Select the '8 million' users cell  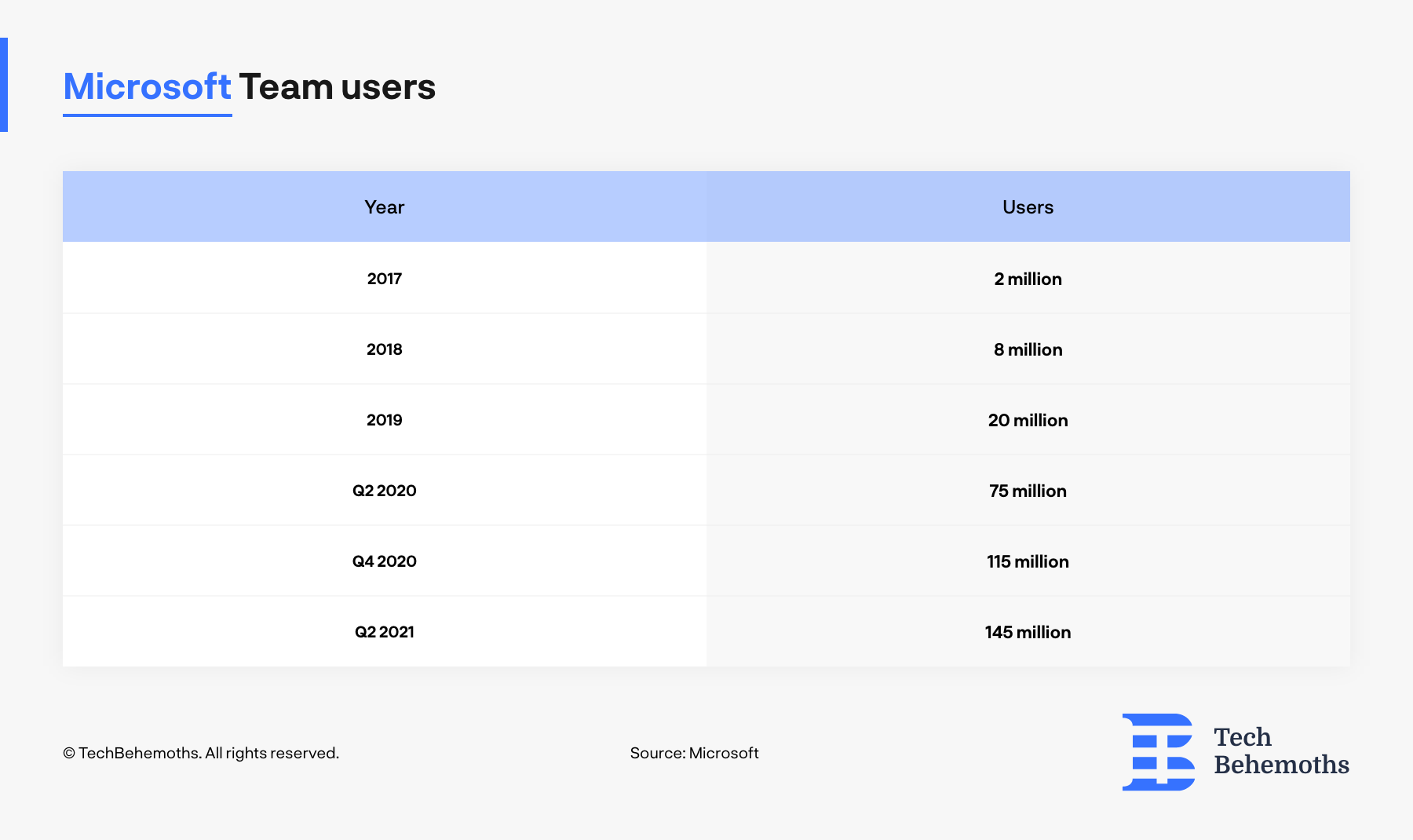[x=1028, y=349]
